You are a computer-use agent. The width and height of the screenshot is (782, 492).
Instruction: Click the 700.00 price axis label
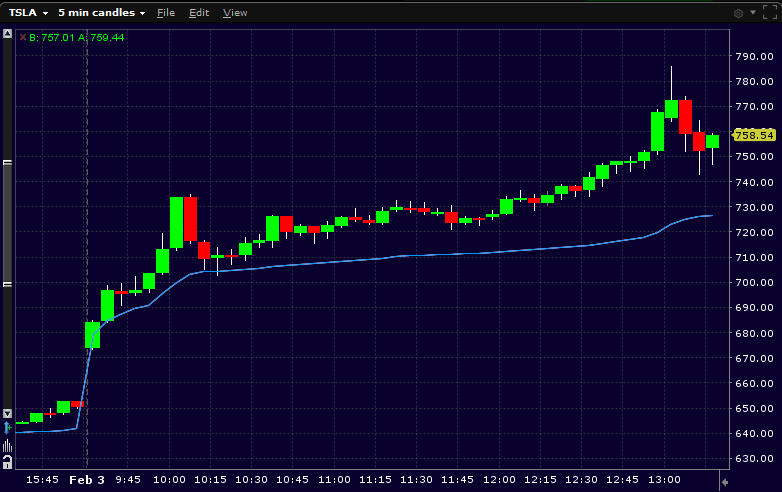(755, 282)
